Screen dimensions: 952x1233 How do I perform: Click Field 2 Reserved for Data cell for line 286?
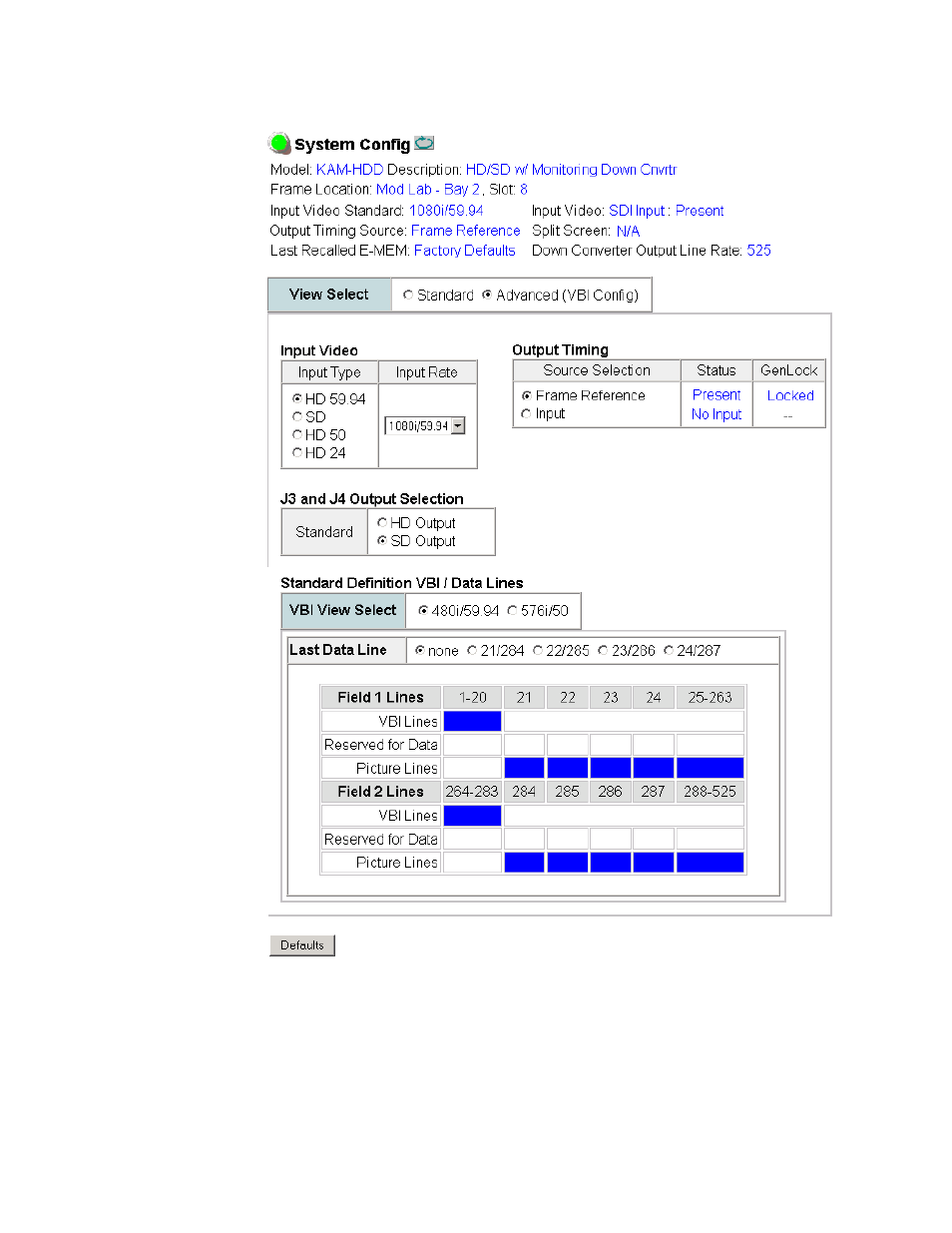[610, 840]
